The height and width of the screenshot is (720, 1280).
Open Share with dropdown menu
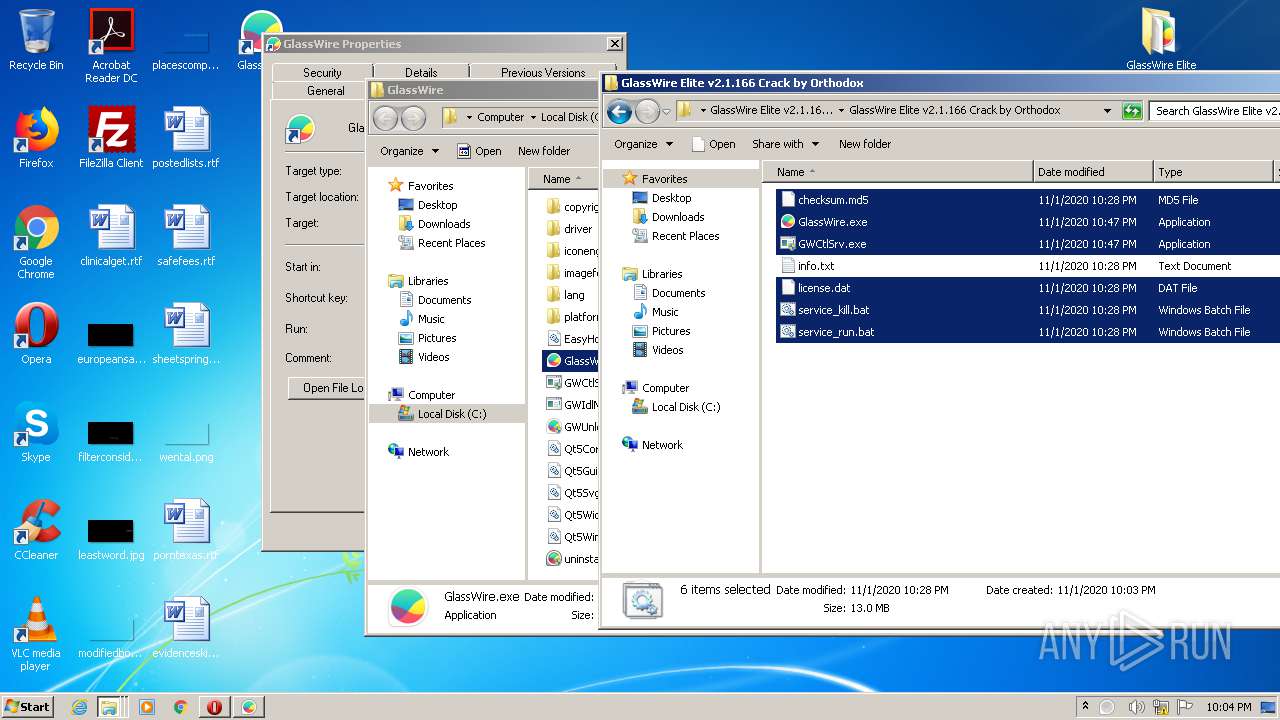[785, 144]
